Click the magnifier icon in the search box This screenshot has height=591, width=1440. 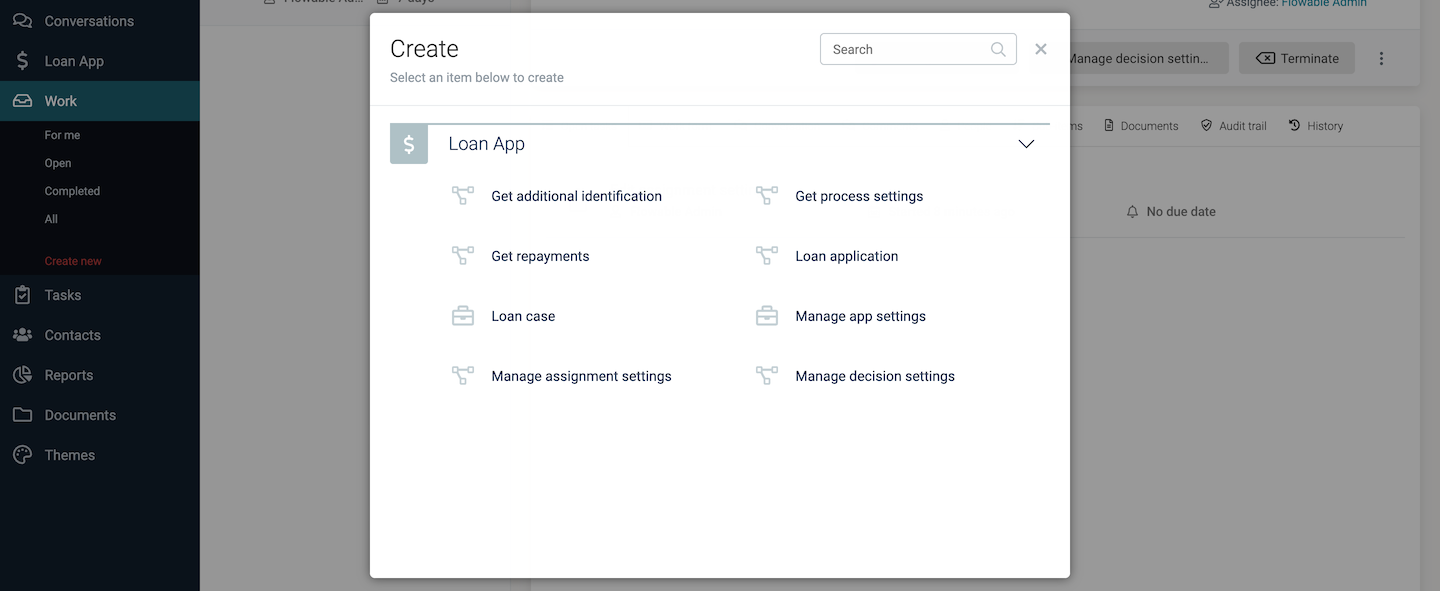[x=998, y=49]
